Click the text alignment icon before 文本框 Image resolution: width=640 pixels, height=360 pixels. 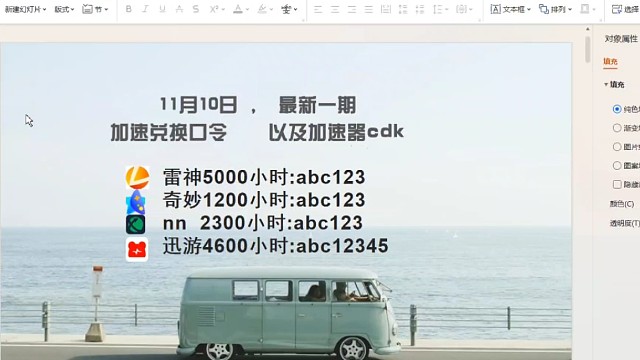tap(461, 9)
